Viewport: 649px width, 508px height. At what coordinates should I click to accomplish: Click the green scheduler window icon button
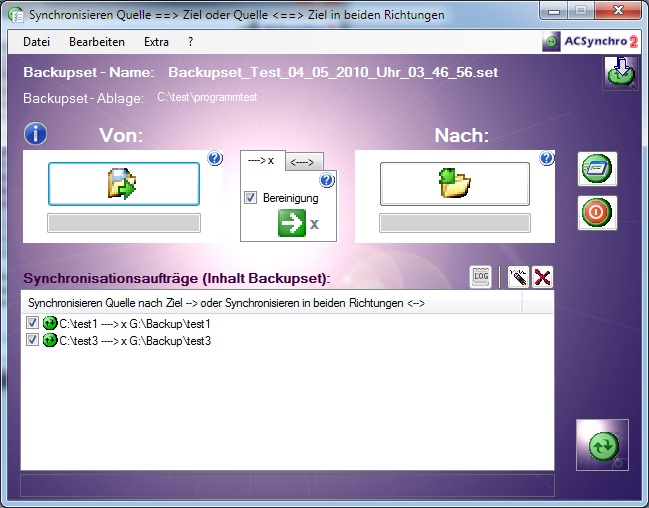597,169
